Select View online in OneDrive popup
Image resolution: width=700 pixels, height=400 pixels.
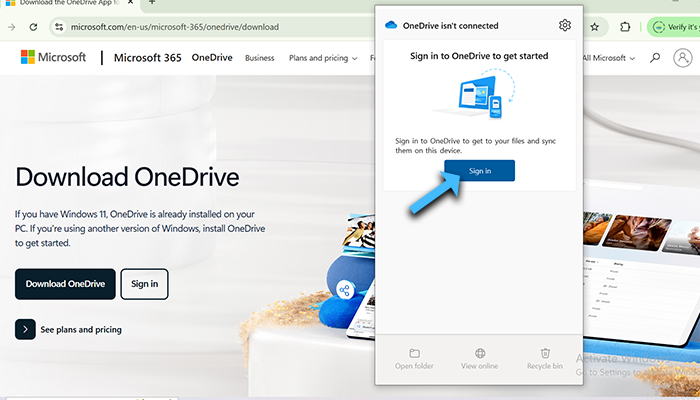point(479,359)
